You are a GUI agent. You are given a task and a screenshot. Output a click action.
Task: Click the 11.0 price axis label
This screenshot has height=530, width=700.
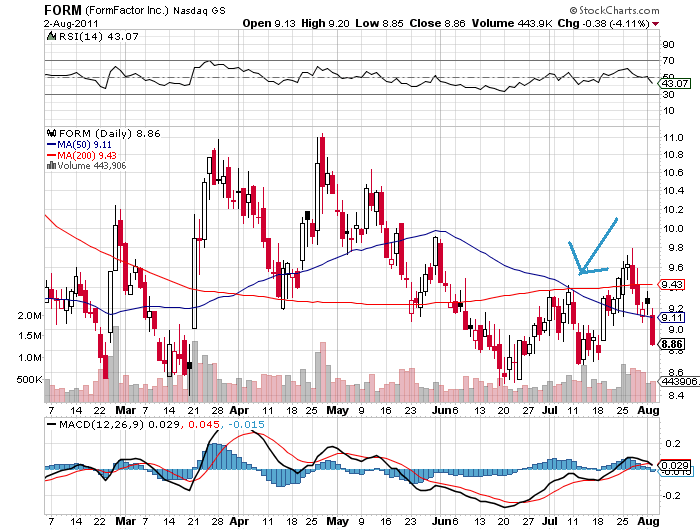pos(673,138)
